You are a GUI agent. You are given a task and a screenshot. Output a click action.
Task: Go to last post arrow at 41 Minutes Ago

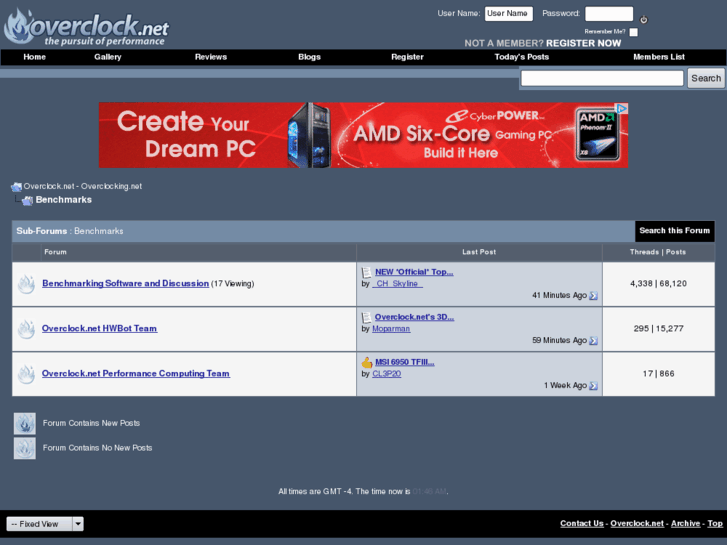click(593, 295)
